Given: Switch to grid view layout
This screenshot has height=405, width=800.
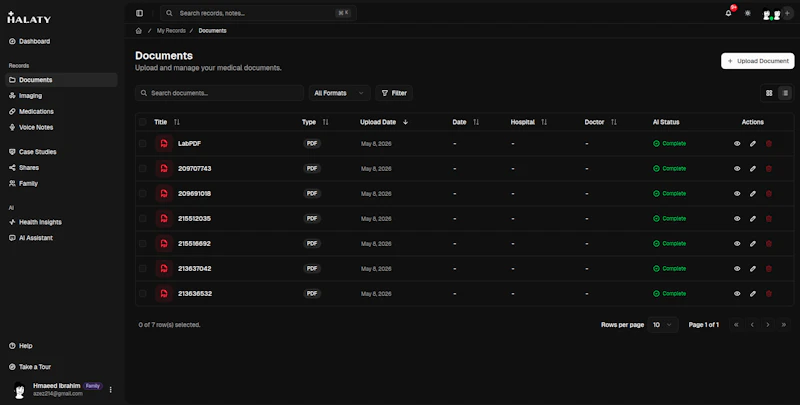Looking at the screenshot, I should click(769, 93).
